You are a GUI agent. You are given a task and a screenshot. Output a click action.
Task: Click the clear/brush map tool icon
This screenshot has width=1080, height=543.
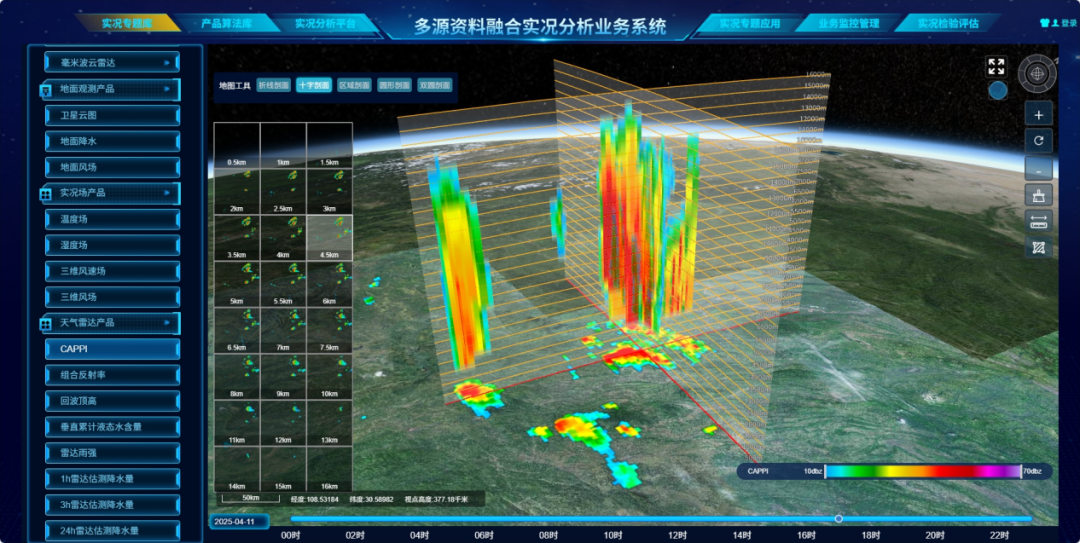pos(1039,195)
